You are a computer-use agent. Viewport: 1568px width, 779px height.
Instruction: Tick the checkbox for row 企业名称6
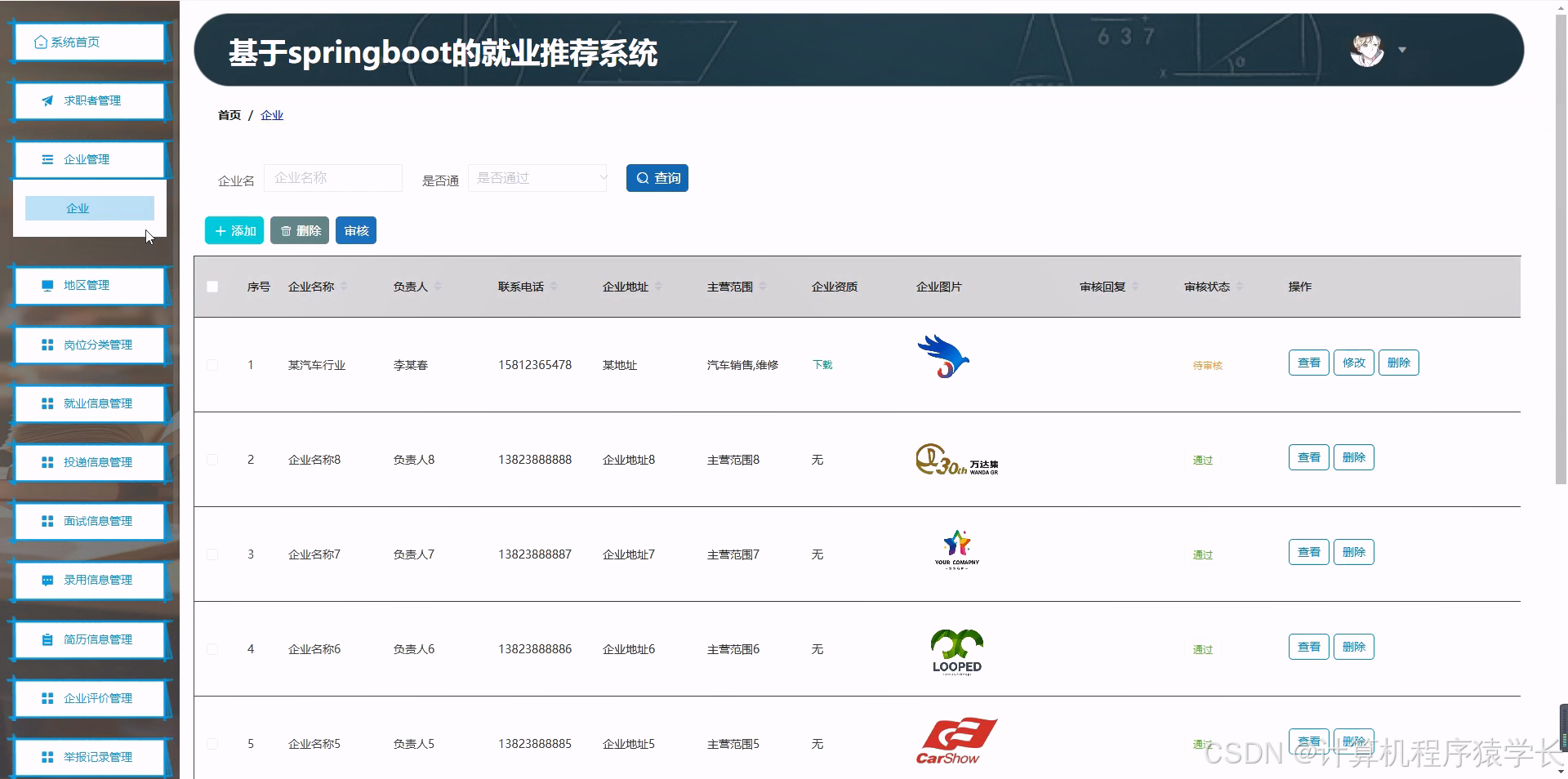(x=212, y=649)
